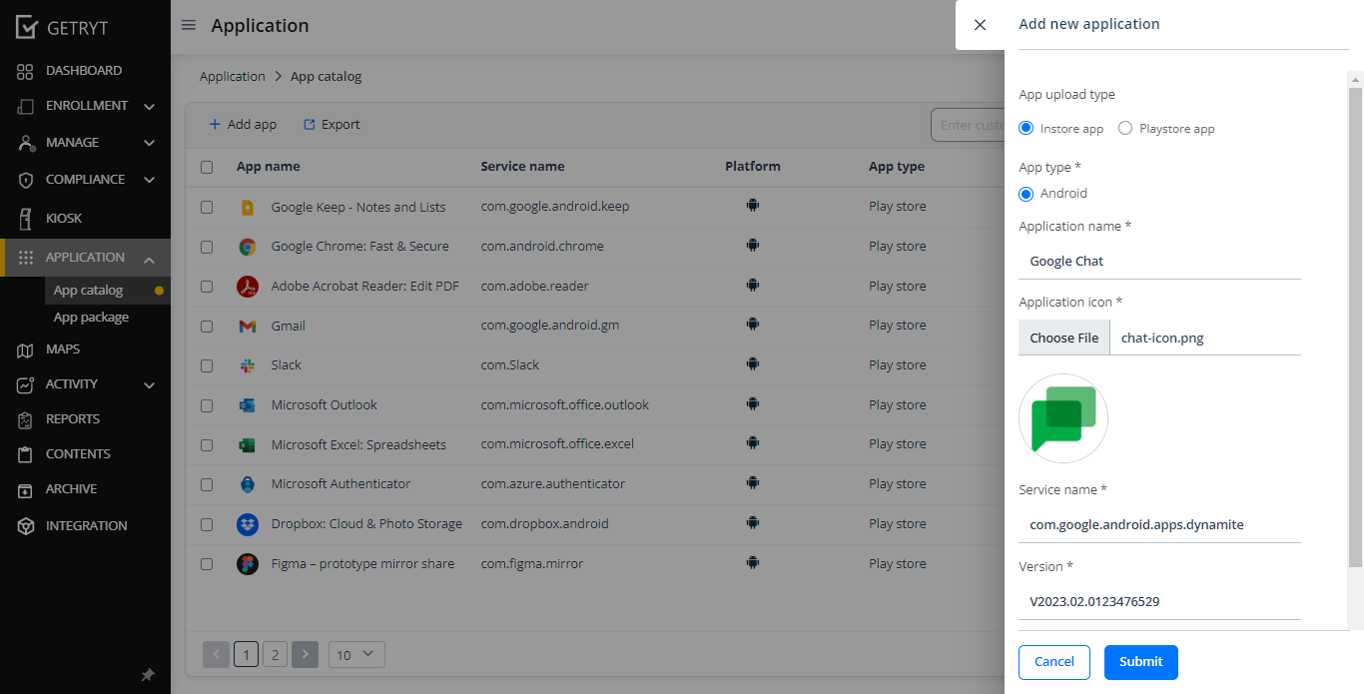Click the Slack app icon
Image resolution: width=1364 pixels, height=694 pixels.
(x=247, y=366)
